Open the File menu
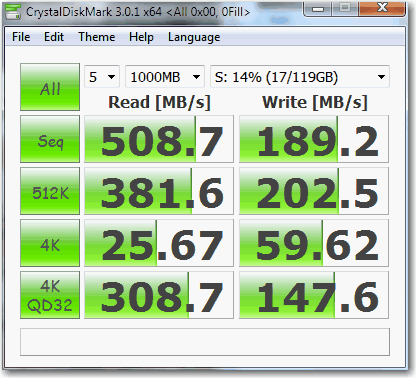The height and width of the screenshot is (378, 416). click(x=21, y=37)
